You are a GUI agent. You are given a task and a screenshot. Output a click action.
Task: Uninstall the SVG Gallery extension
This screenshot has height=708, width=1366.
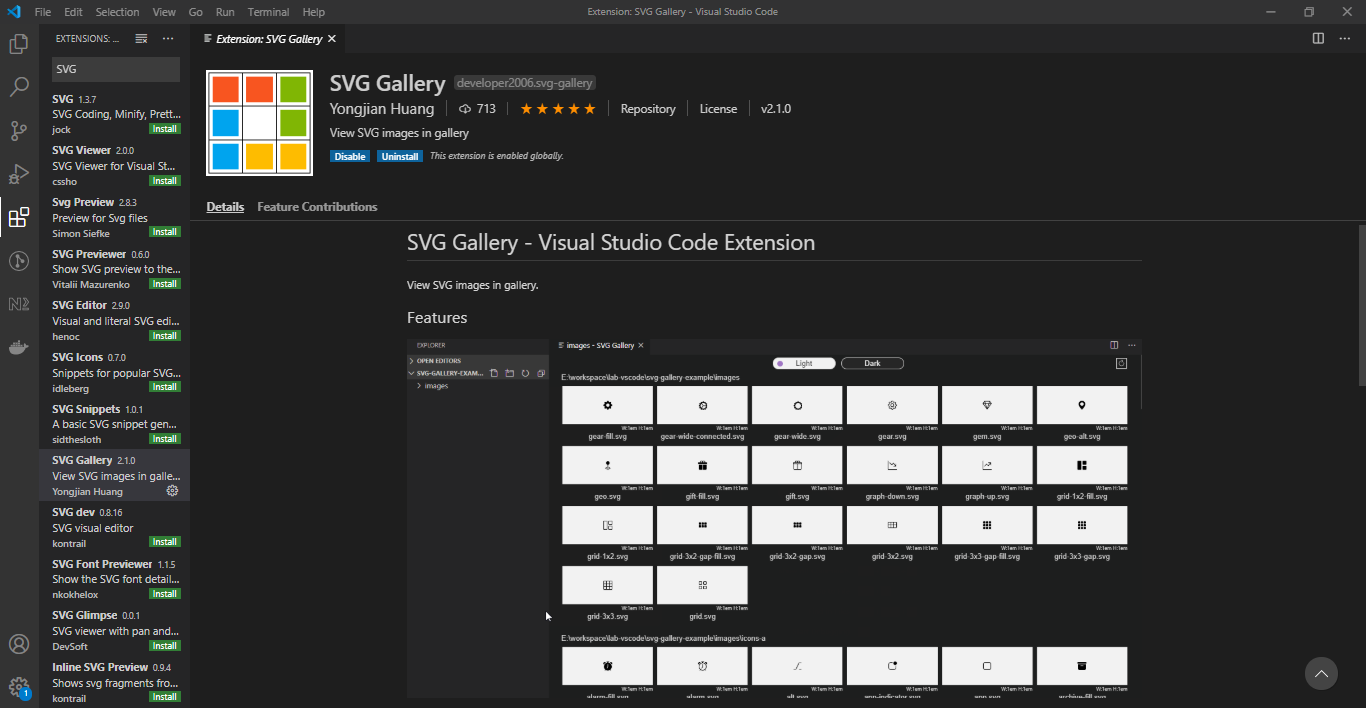pyautogui.click(x=399, y=156)
